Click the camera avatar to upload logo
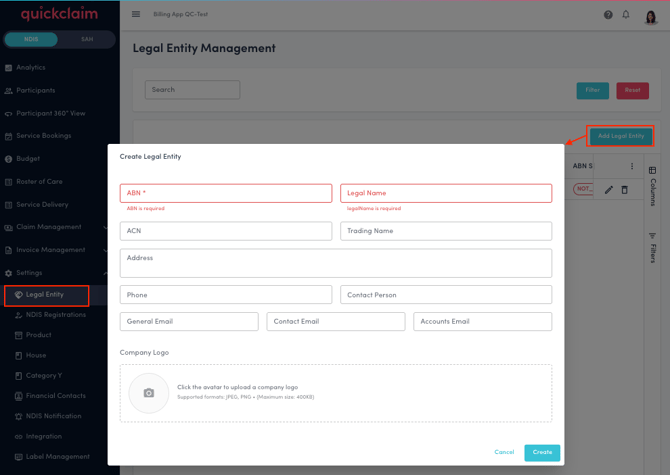 tap(149, 393)
